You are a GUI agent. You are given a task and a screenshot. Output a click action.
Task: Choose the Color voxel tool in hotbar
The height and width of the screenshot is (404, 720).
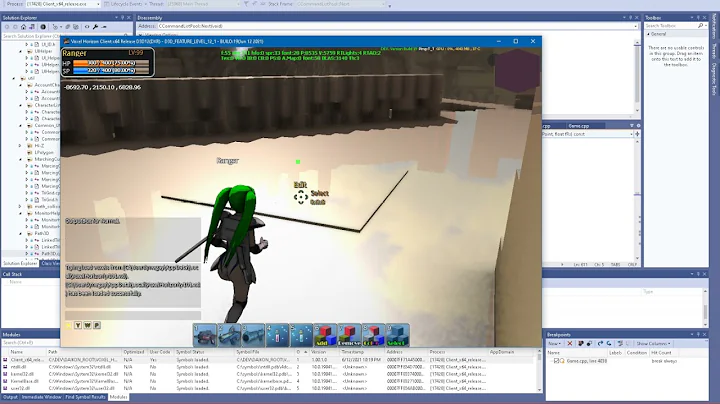[x=373, y=335]
